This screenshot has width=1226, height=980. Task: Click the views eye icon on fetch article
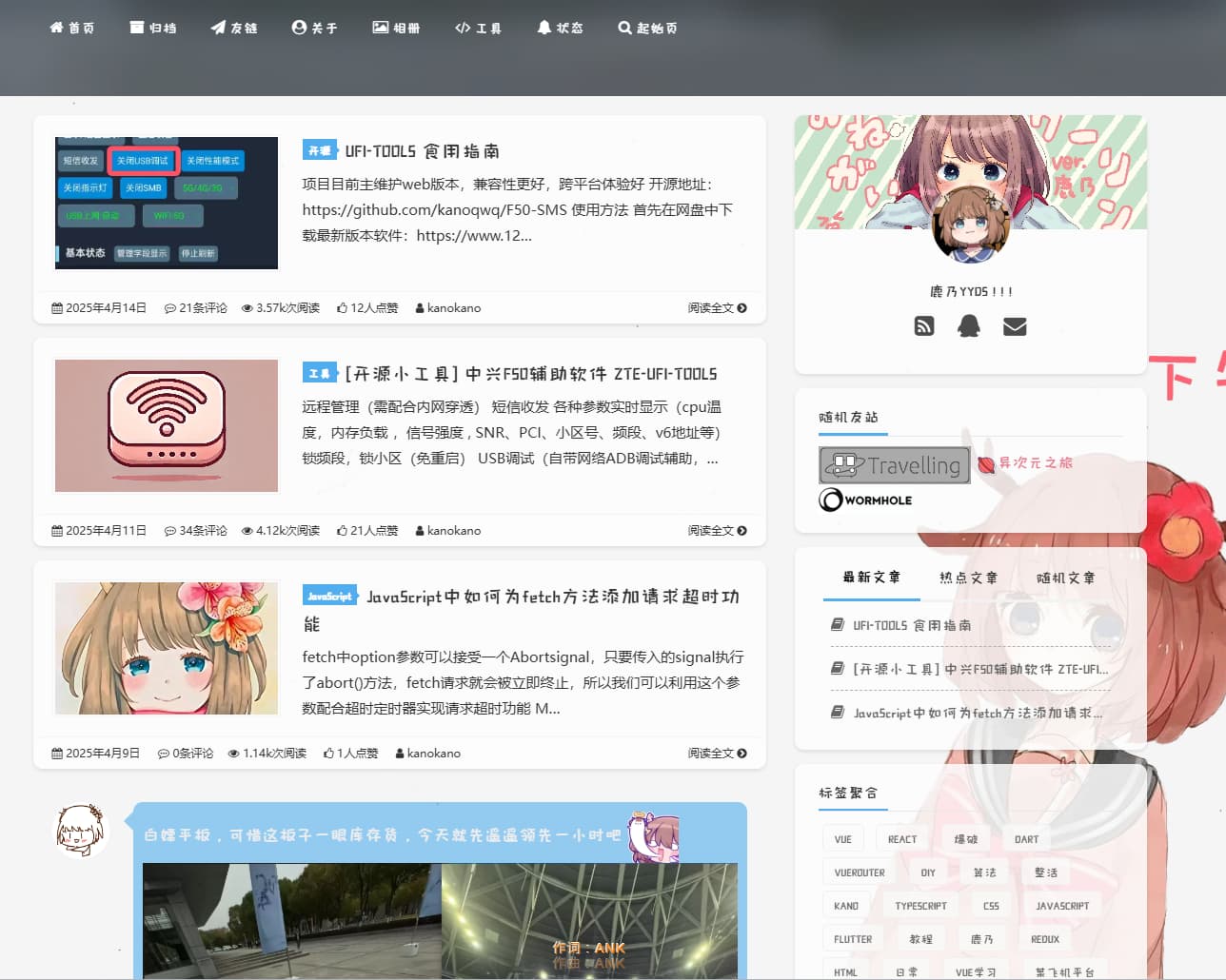click(233, 753)
